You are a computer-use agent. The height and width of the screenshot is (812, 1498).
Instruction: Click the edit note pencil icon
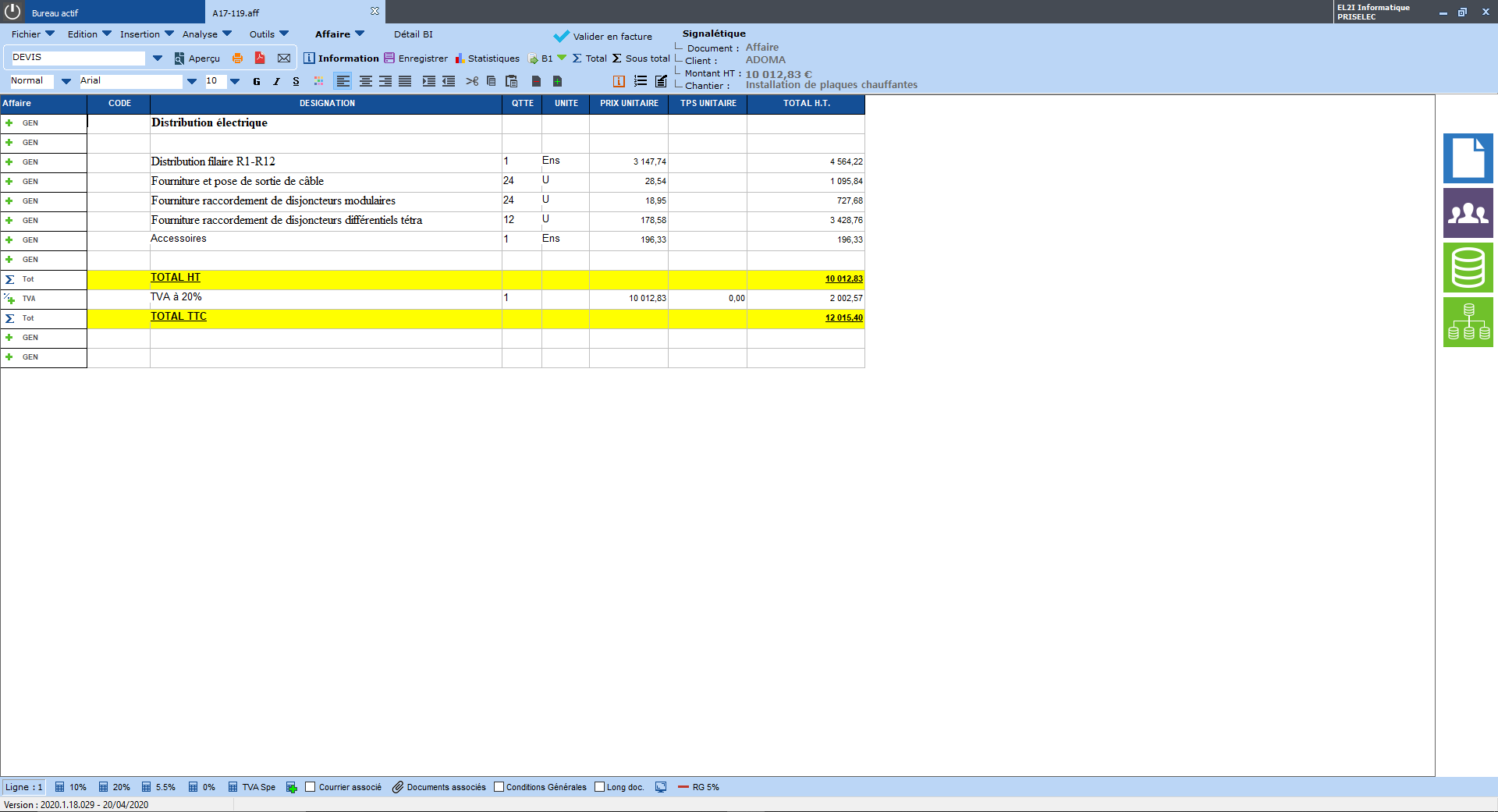661,81
